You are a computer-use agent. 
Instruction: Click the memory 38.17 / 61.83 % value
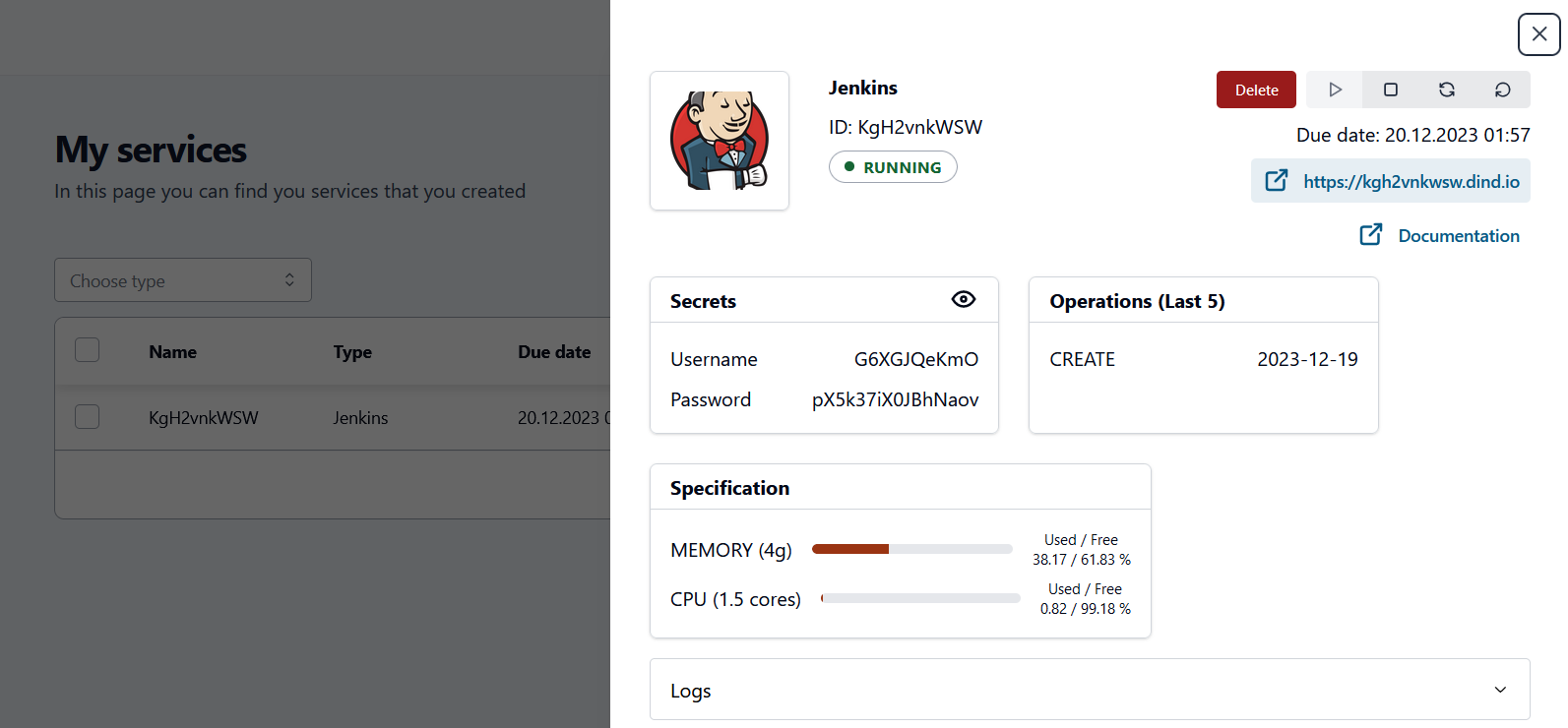[1082, 560]
